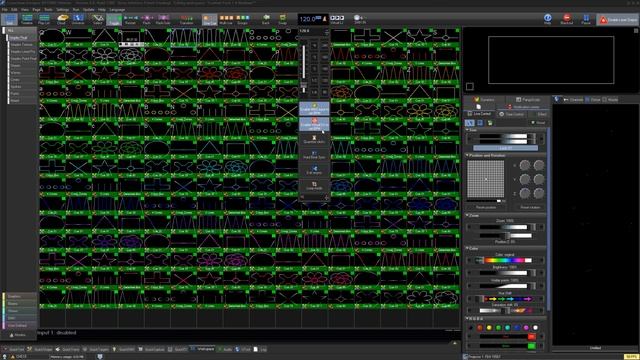640x360 pixels.
Task: Switch to the QuickDMX bottom tab
Action: point(124,349)
